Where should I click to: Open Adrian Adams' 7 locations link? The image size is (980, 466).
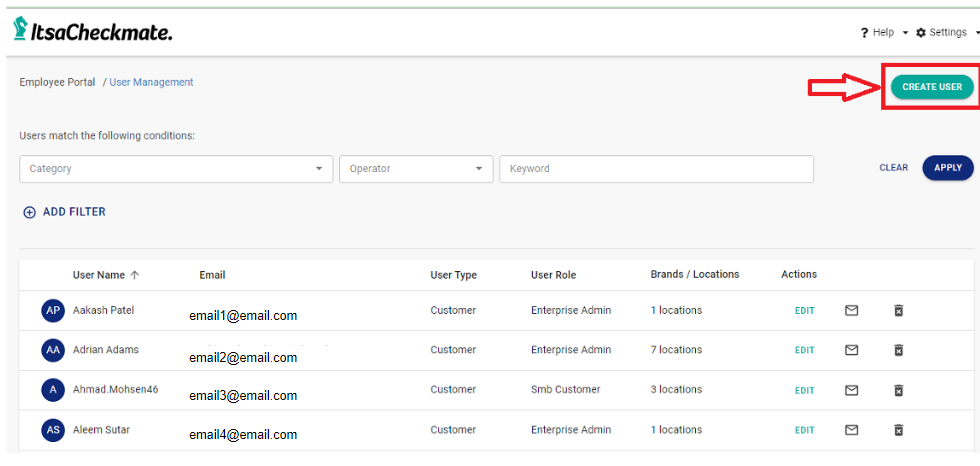tap(676, 350)
